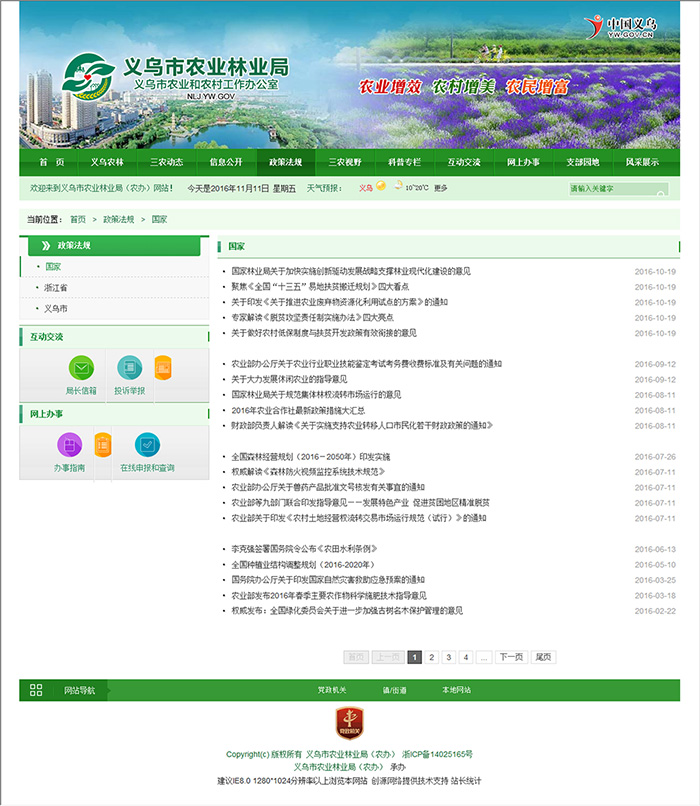Screen dimensions: 700x806
Task: Open the 全国森林经营规划 article link
Action: [x=310, y=456]
